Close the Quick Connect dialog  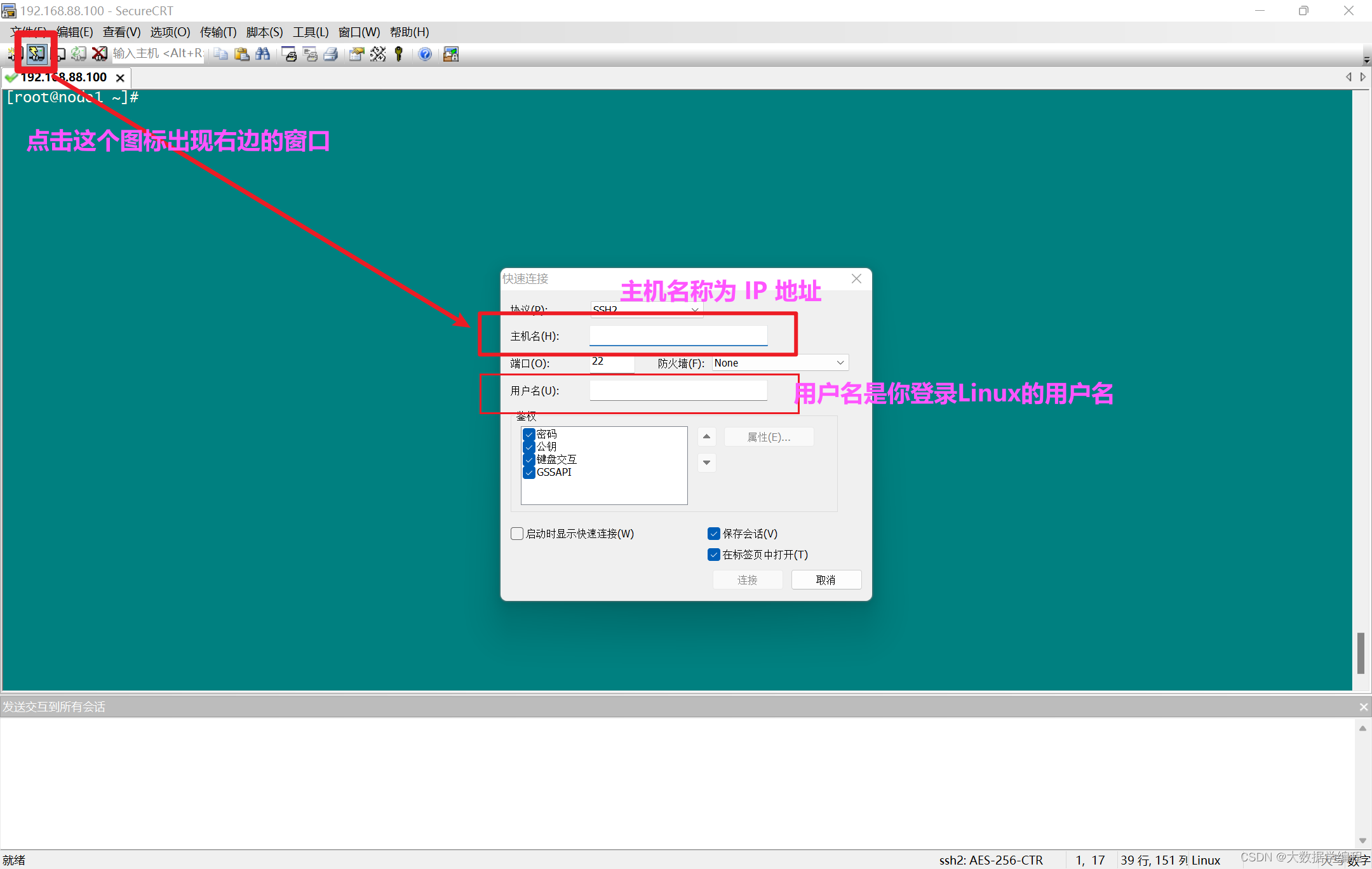[856, 279]
